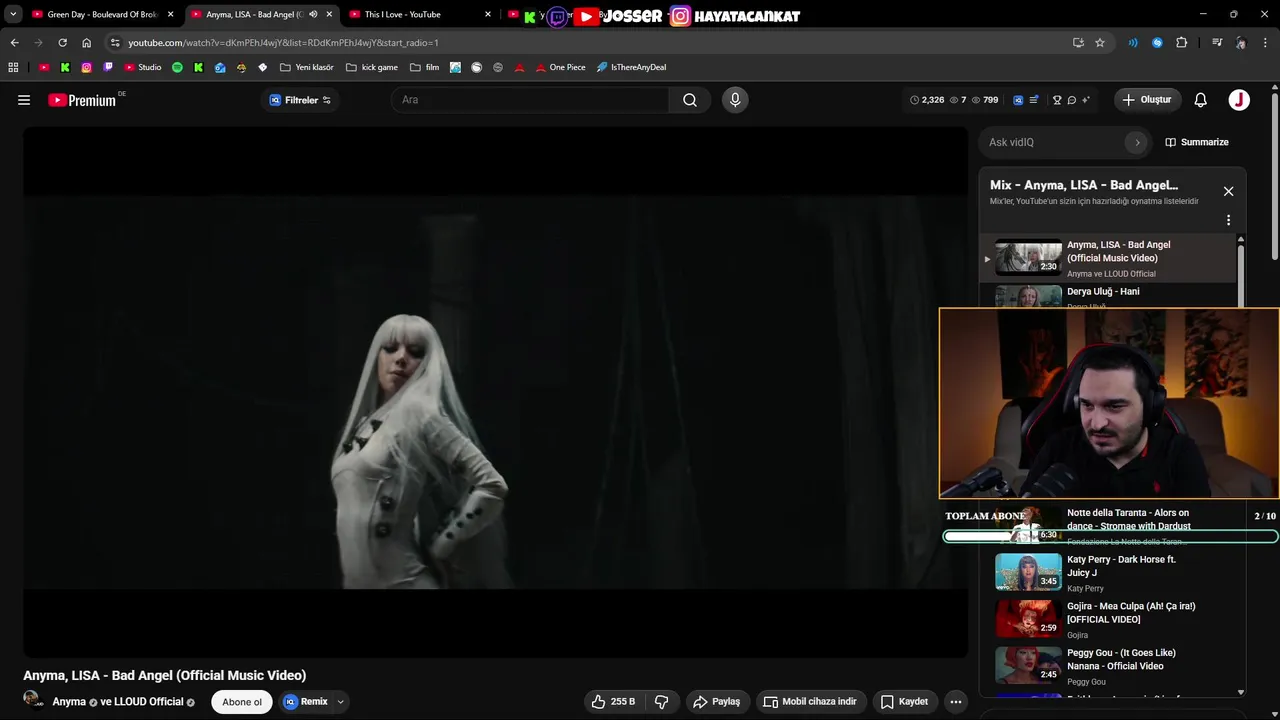
Task: Open vidIQ chat bubble icon
Action: coord(1071,100)
